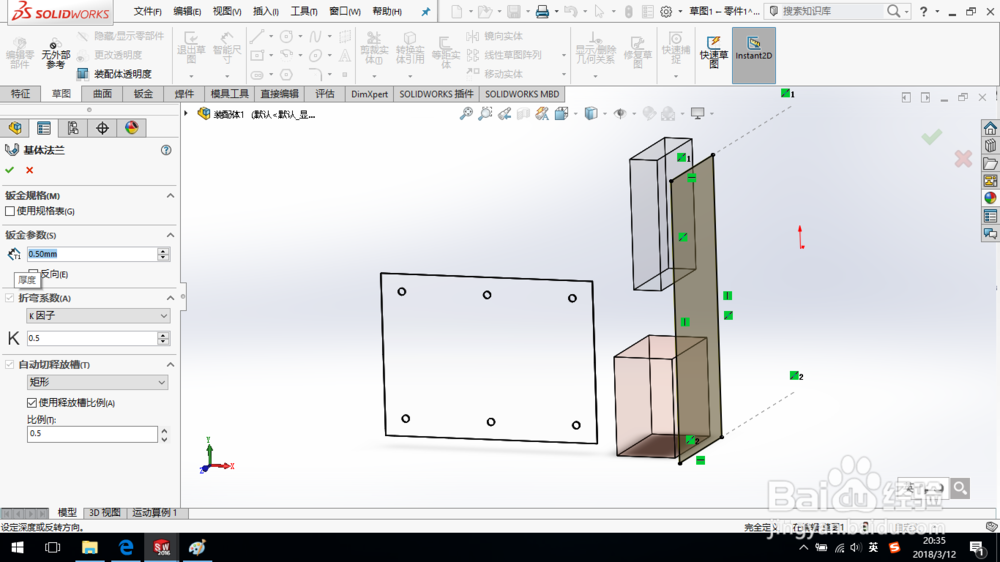1000x562 pixels.
Task: Open the Design Library icon in task pane
Action: click(990, 146)
